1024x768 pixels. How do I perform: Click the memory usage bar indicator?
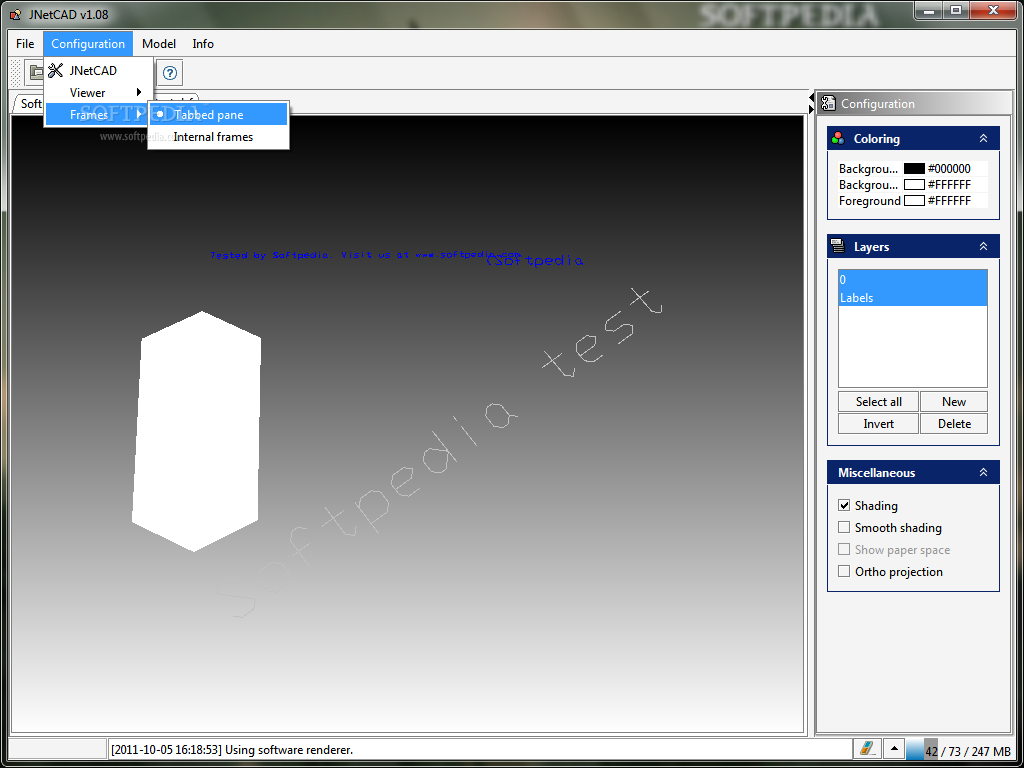pyautogui.click(x=960, y=751)
